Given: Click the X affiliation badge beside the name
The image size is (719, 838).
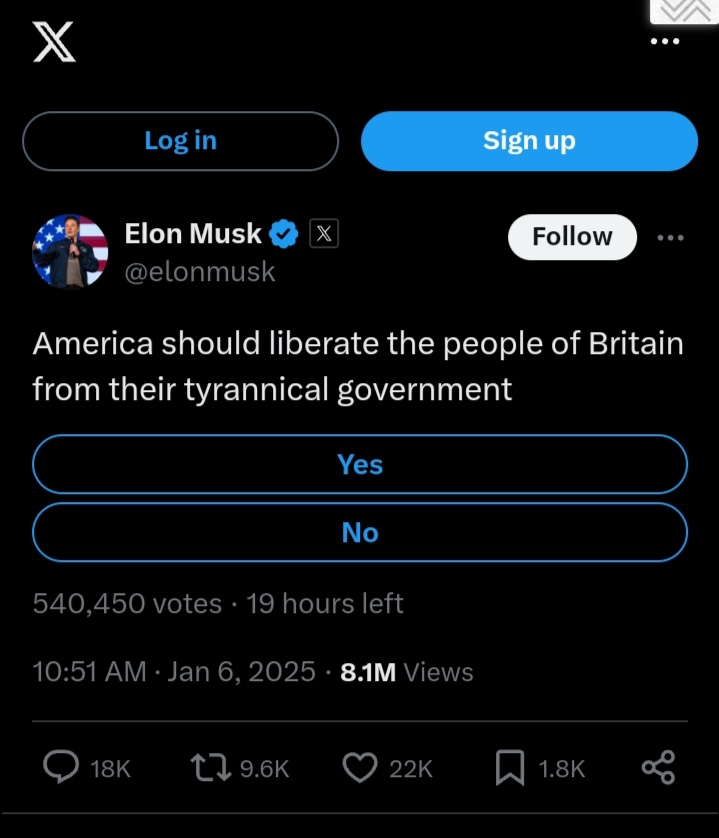Looking at the screenshot, I should tap(323, 234).
